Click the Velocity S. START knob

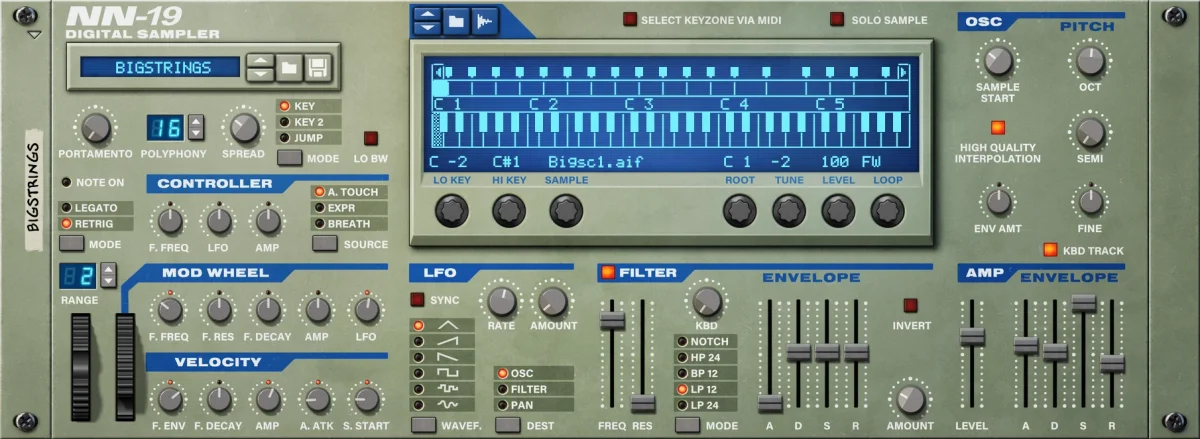[x=367, y=400]
